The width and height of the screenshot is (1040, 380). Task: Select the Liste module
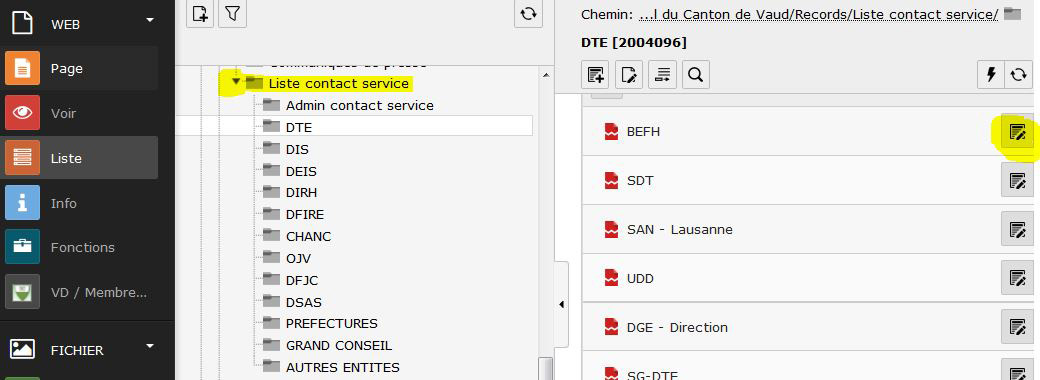pos(79,158)
